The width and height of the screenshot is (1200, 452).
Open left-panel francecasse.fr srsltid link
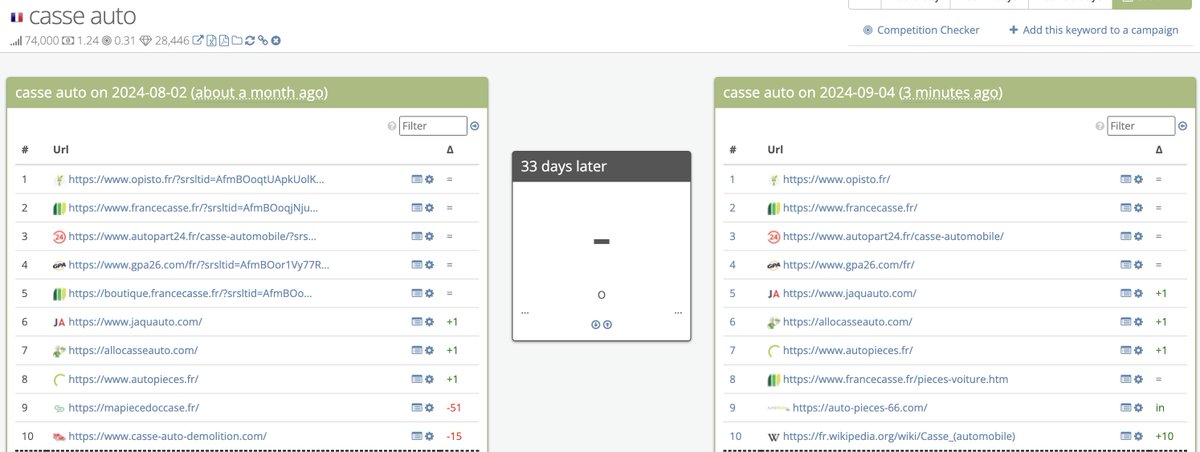[193, 208]
